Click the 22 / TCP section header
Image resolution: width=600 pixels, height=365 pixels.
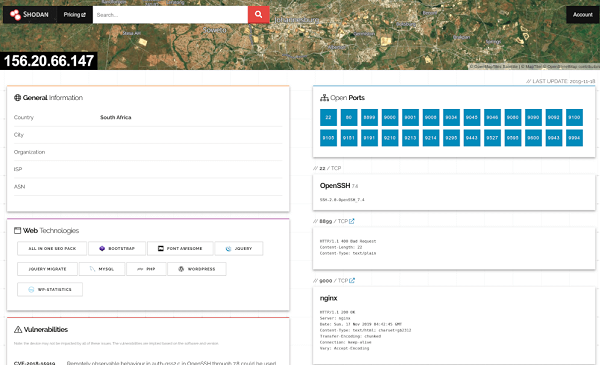pyautogui.click(x=327, y=168)
